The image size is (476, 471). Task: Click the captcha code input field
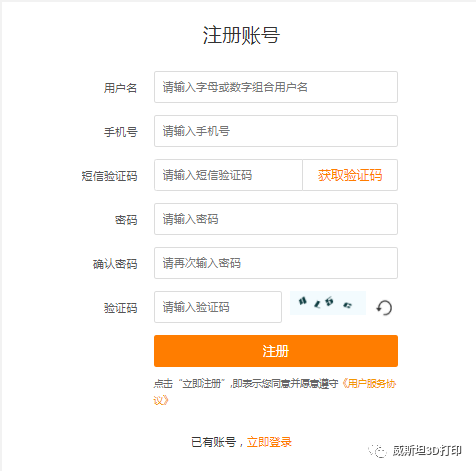tap(218, 307)
